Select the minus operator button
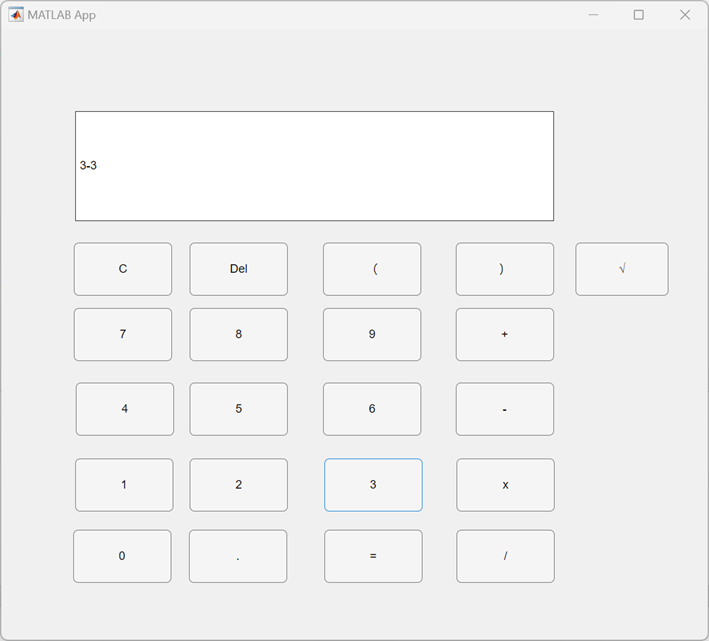 tap(505, 409)
